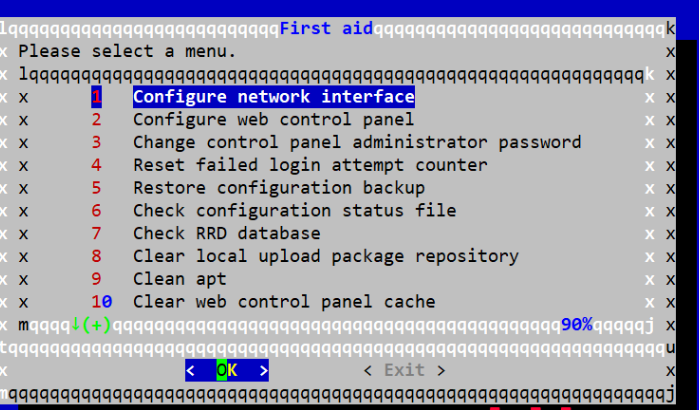
Task: Click the 90% scroll position indicator
Action: 576,325
